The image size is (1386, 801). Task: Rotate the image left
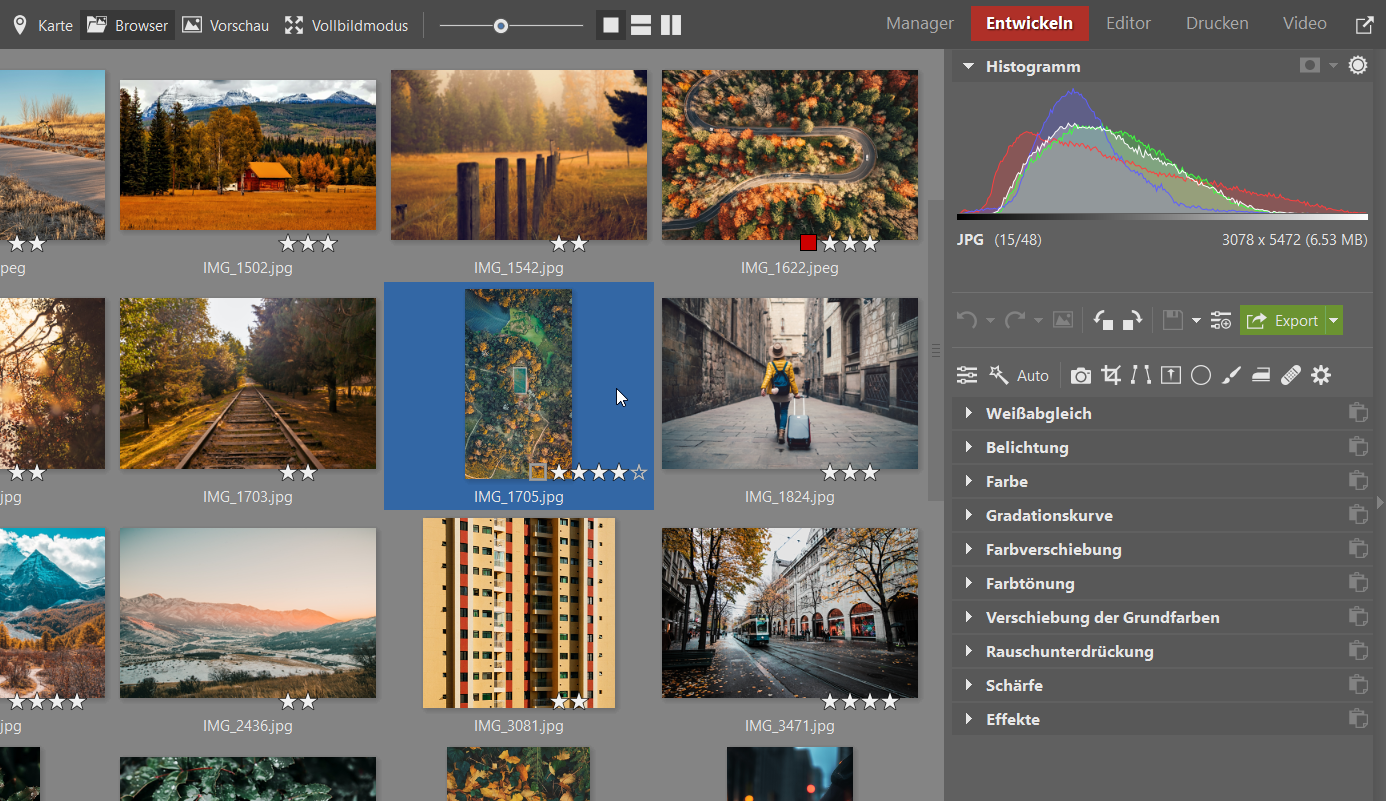click(1103, 321)
